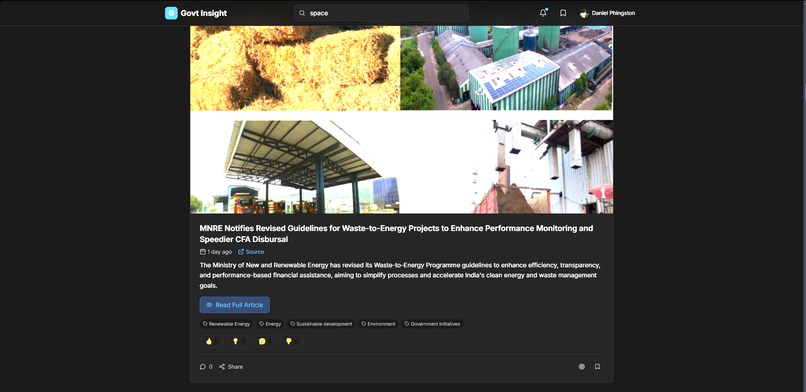Click the grey circle icon in article footer

[582, 367]
